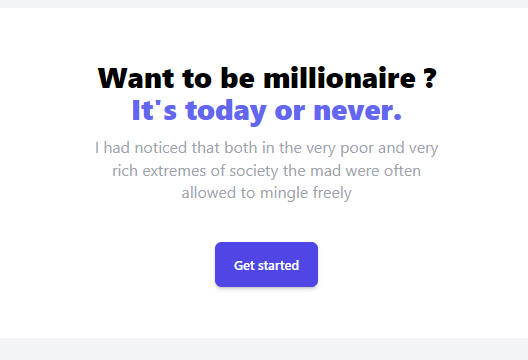
Task: Click the word 'society' in the paragraph
Action: click(254, 171)
